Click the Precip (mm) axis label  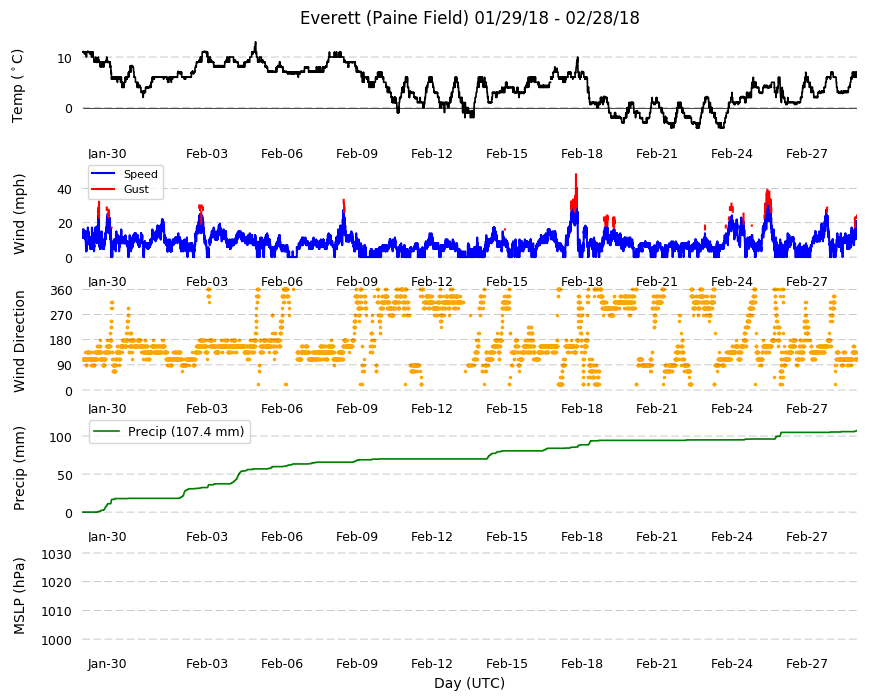(19, 468)
